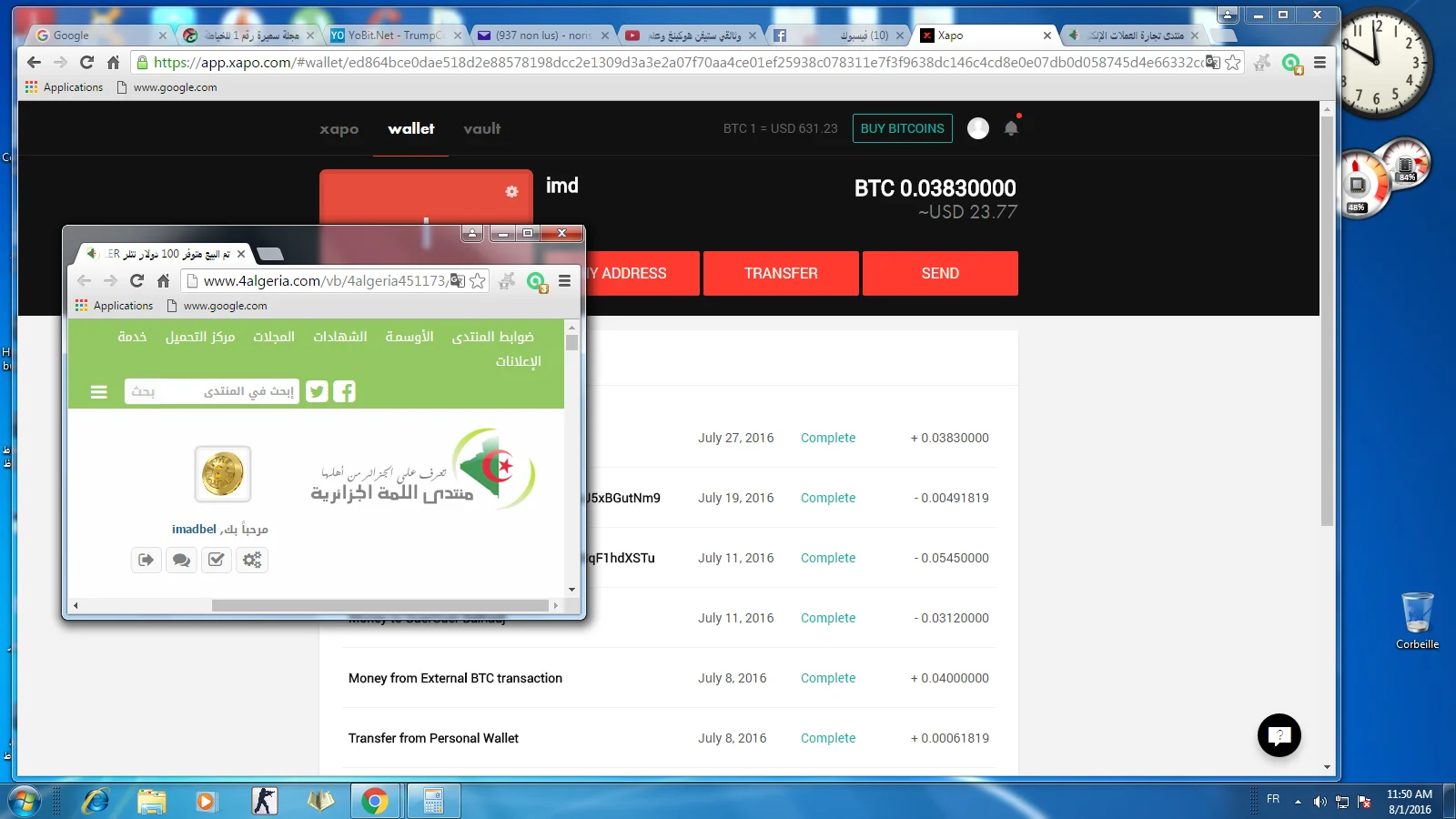This screenshot has height=819, width=1456.
Task: Click the Xapo notifications bell icon
Action: point(1011,128)
